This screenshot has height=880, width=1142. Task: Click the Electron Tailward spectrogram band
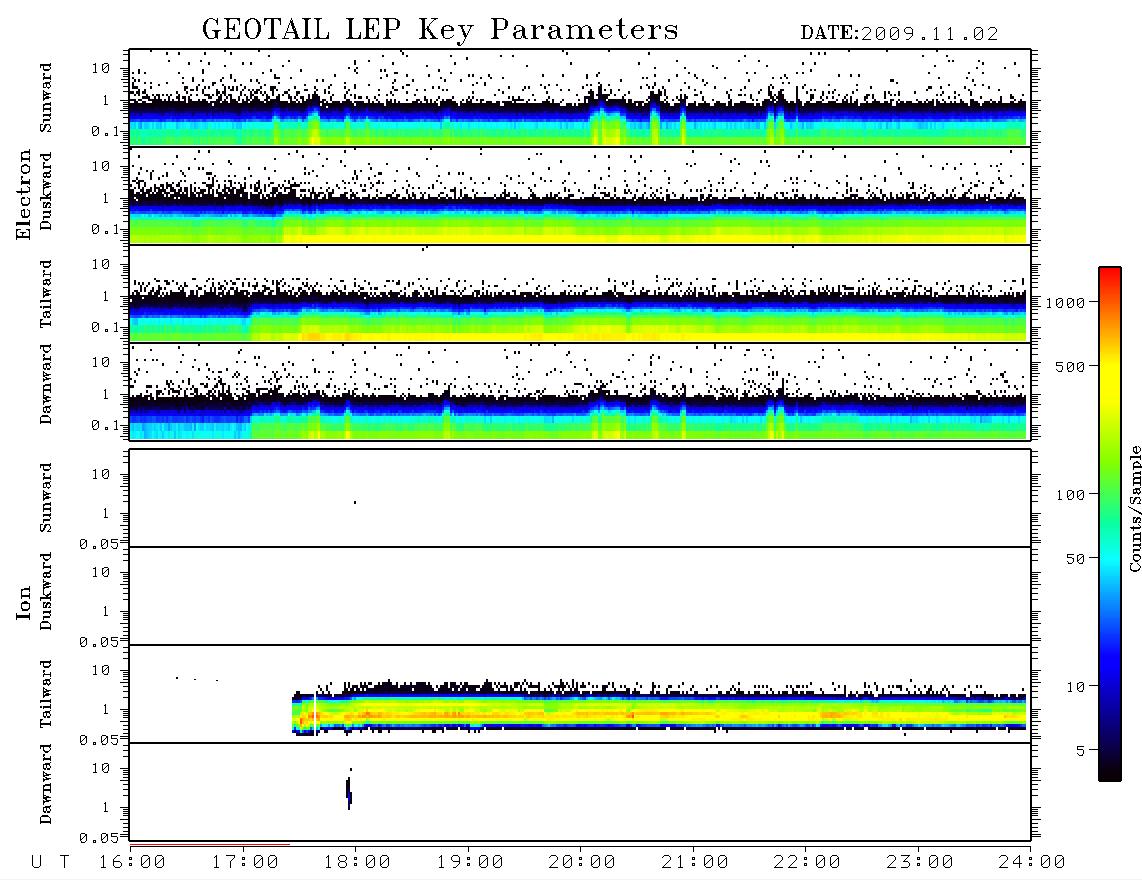(x=578, y=317)
